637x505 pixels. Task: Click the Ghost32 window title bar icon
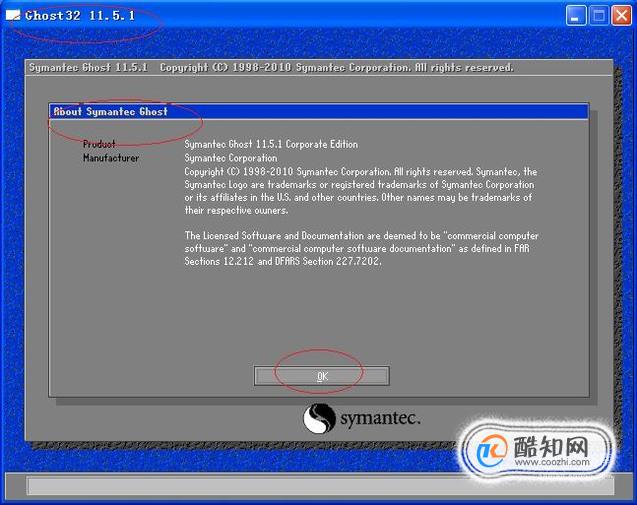[x=13, y=15]
